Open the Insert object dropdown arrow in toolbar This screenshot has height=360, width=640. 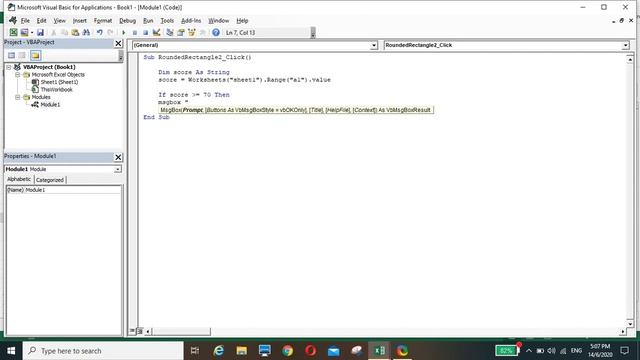[x=32, y=32]
